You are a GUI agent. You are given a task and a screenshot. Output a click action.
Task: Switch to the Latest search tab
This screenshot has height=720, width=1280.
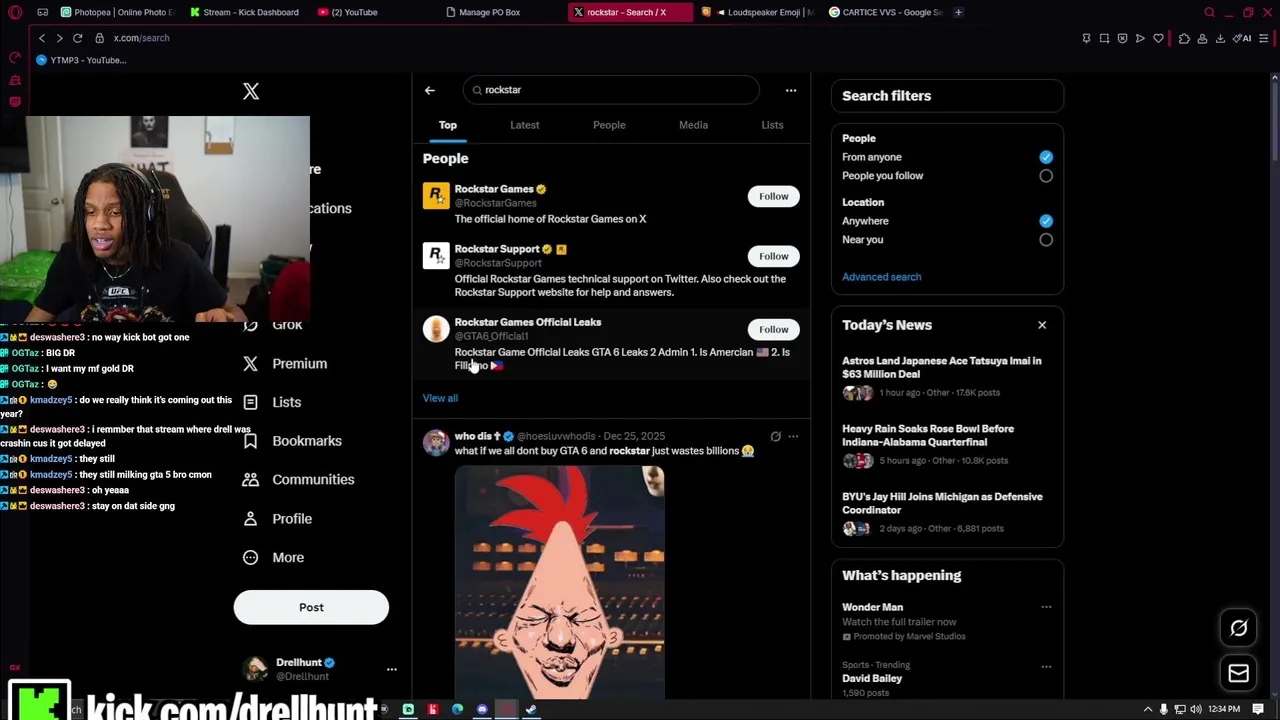pyautogui.click(x=525, y=125)
